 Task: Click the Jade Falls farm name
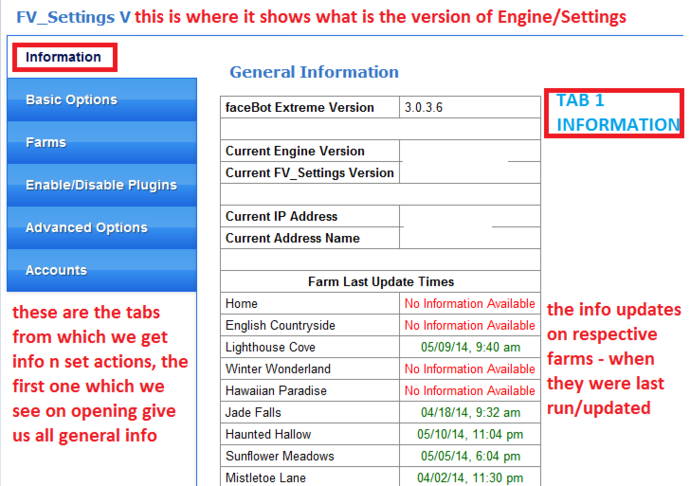(x=253, y=412)
